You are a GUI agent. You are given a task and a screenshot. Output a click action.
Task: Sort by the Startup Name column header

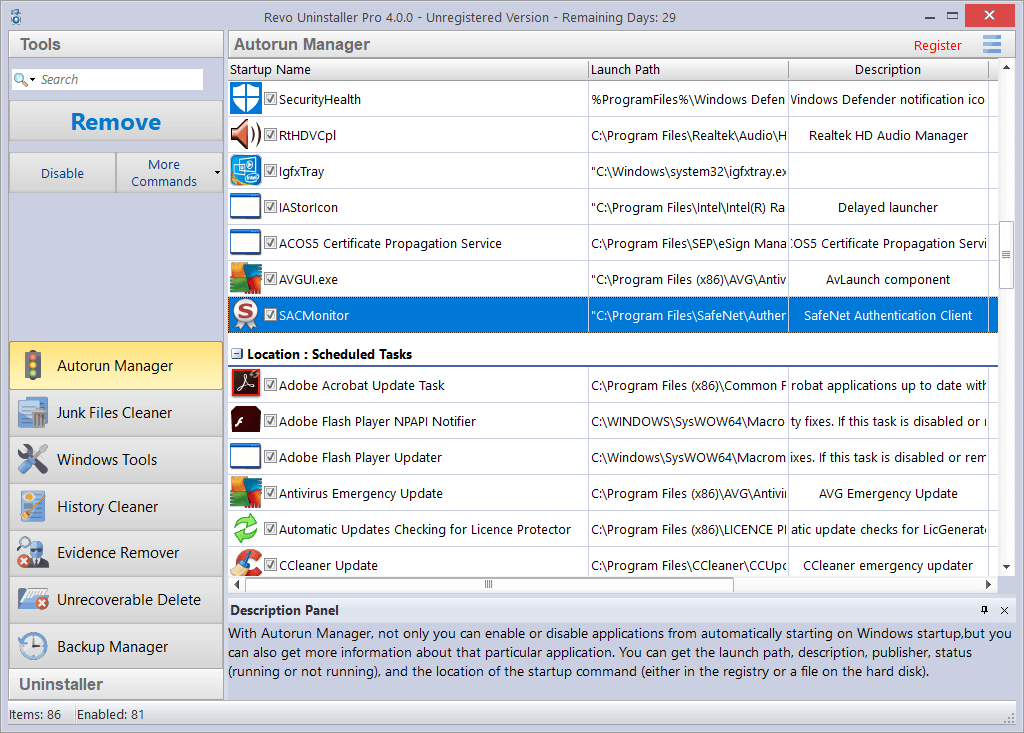tap(408, 69)
